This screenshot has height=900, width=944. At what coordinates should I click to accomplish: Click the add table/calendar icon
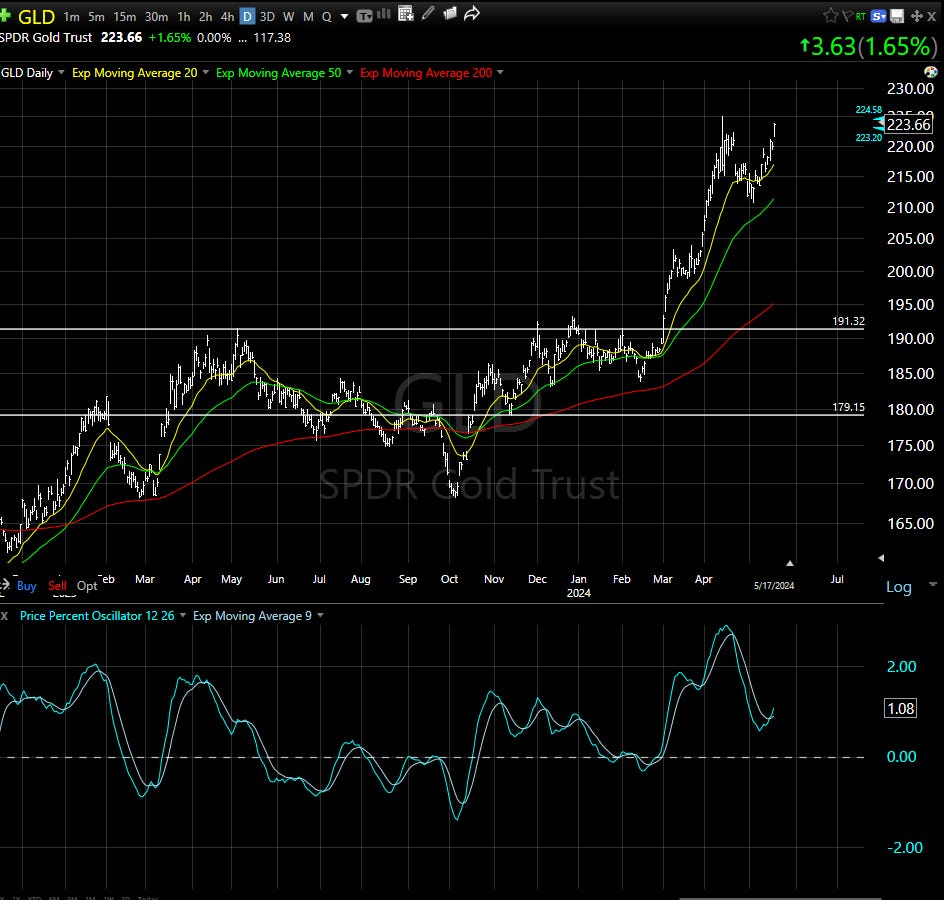(x=406, y=14)
